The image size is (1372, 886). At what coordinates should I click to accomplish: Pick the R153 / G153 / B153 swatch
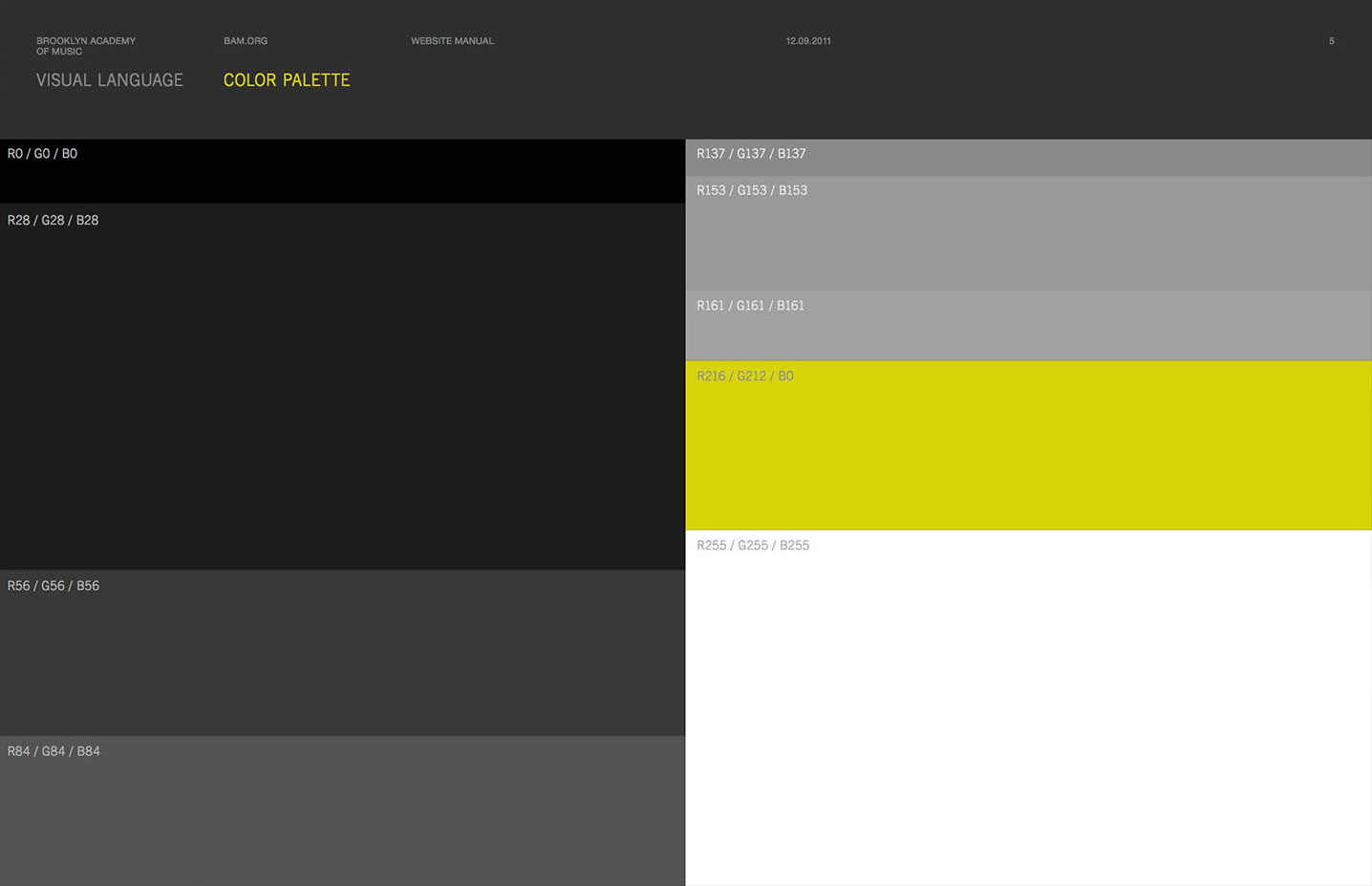(x=1028, y=239)
